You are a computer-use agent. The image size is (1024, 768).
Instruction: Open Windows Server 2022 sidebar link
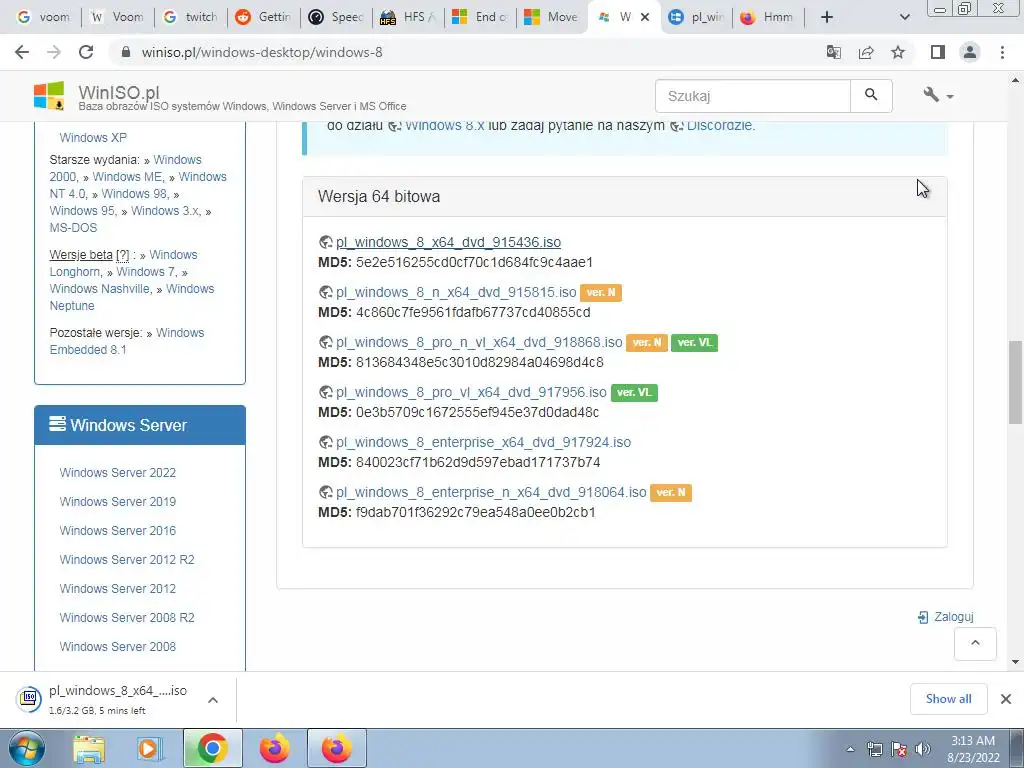(118, 472)
